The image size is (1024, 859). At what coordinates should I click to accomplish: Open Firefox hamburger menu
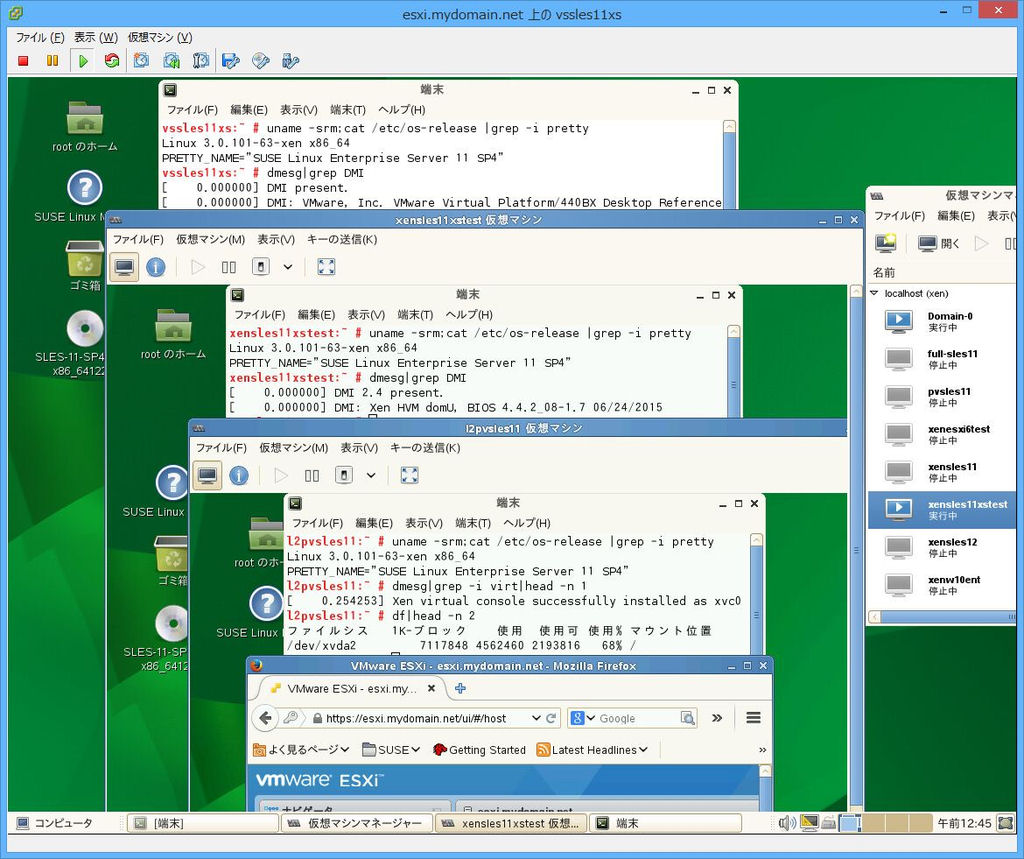(753, 718)
